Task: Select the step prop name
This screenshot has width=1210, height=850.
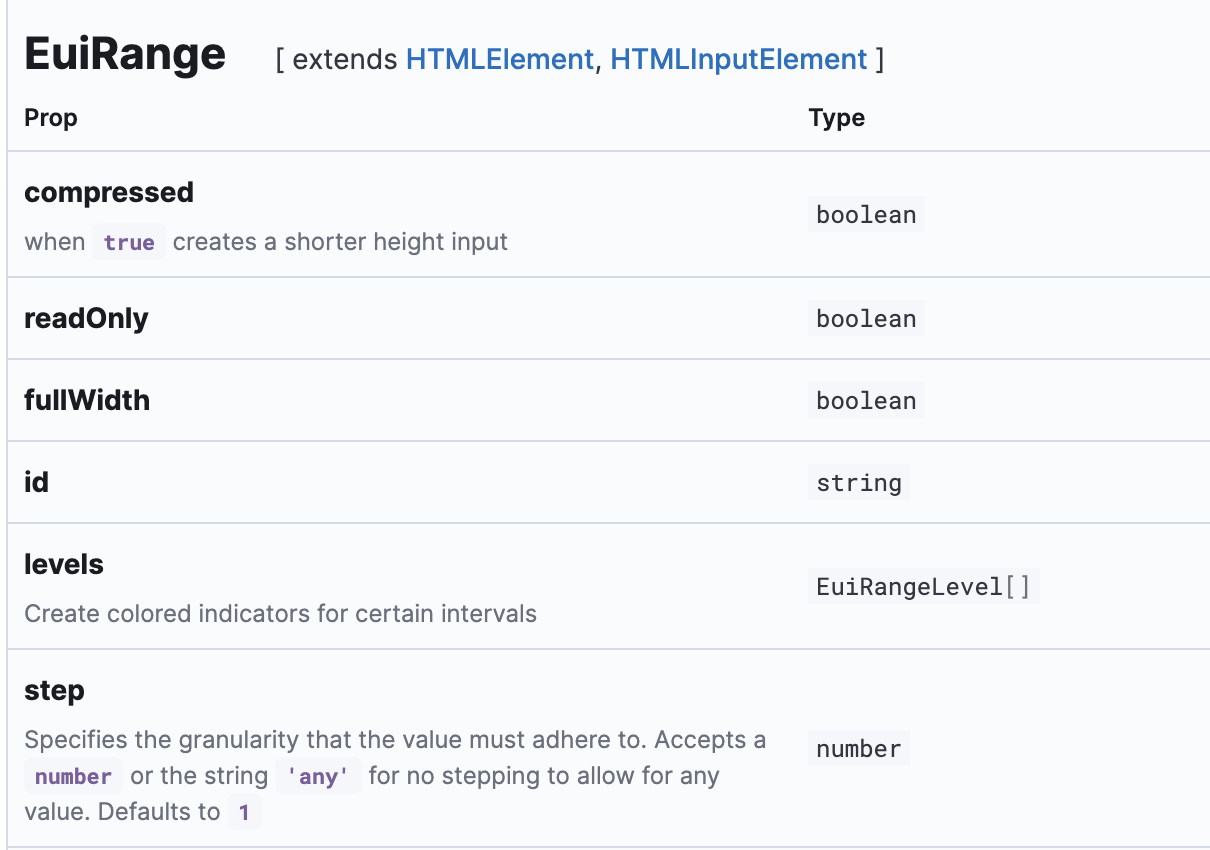Action: (54, 690)
